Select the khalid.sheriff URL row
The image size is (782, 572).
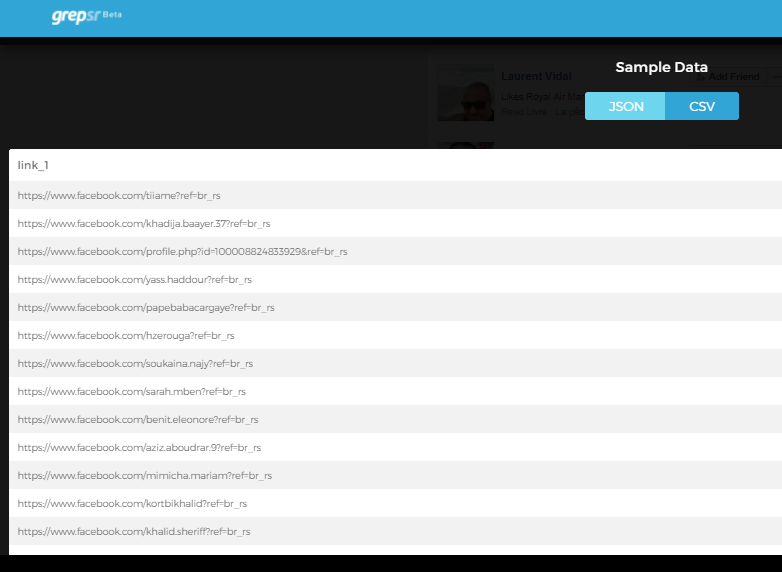tap(395, 531)
